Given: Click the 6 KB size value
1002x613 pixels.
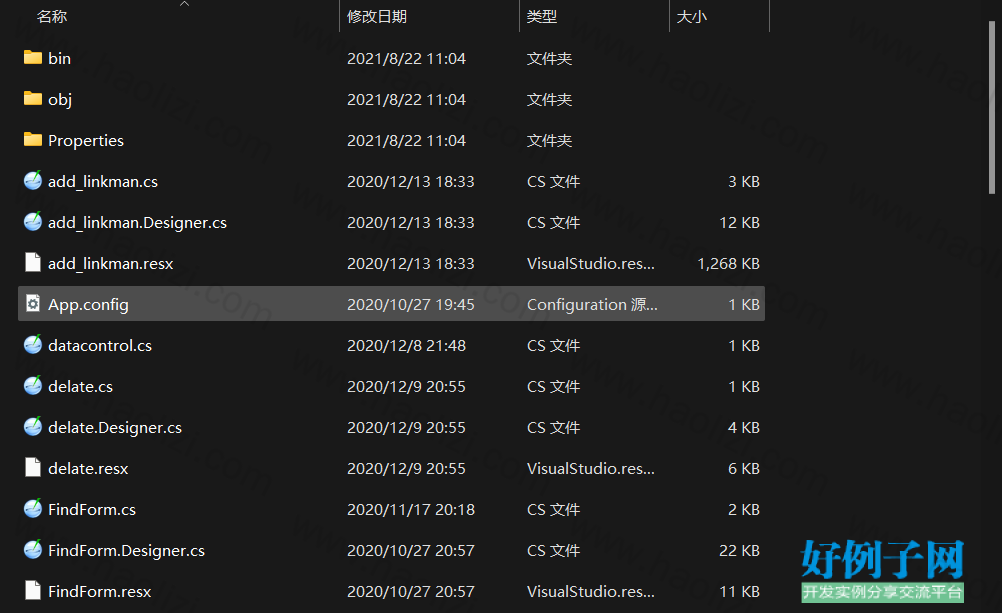Looking at the screenshot, I should (744, 468).
